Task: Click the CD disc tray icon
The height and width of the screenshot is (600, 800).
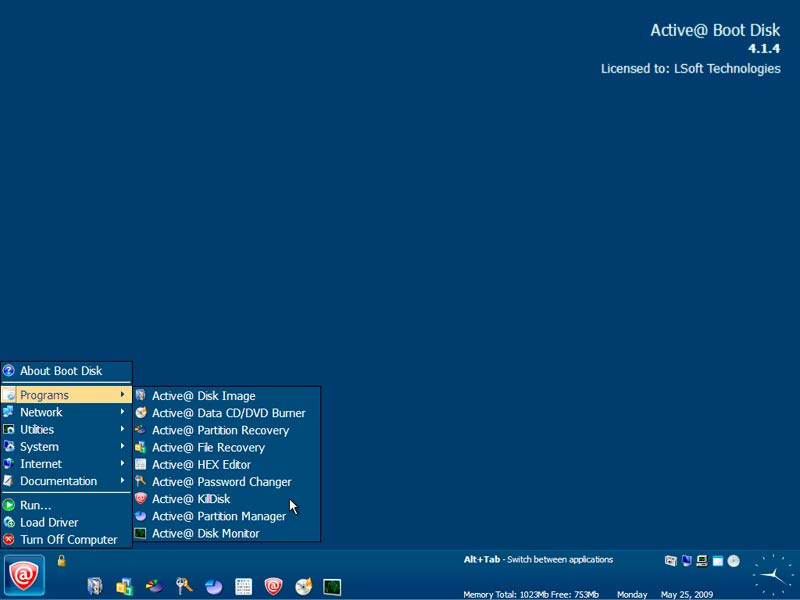Action: click(x=734, y=561)
